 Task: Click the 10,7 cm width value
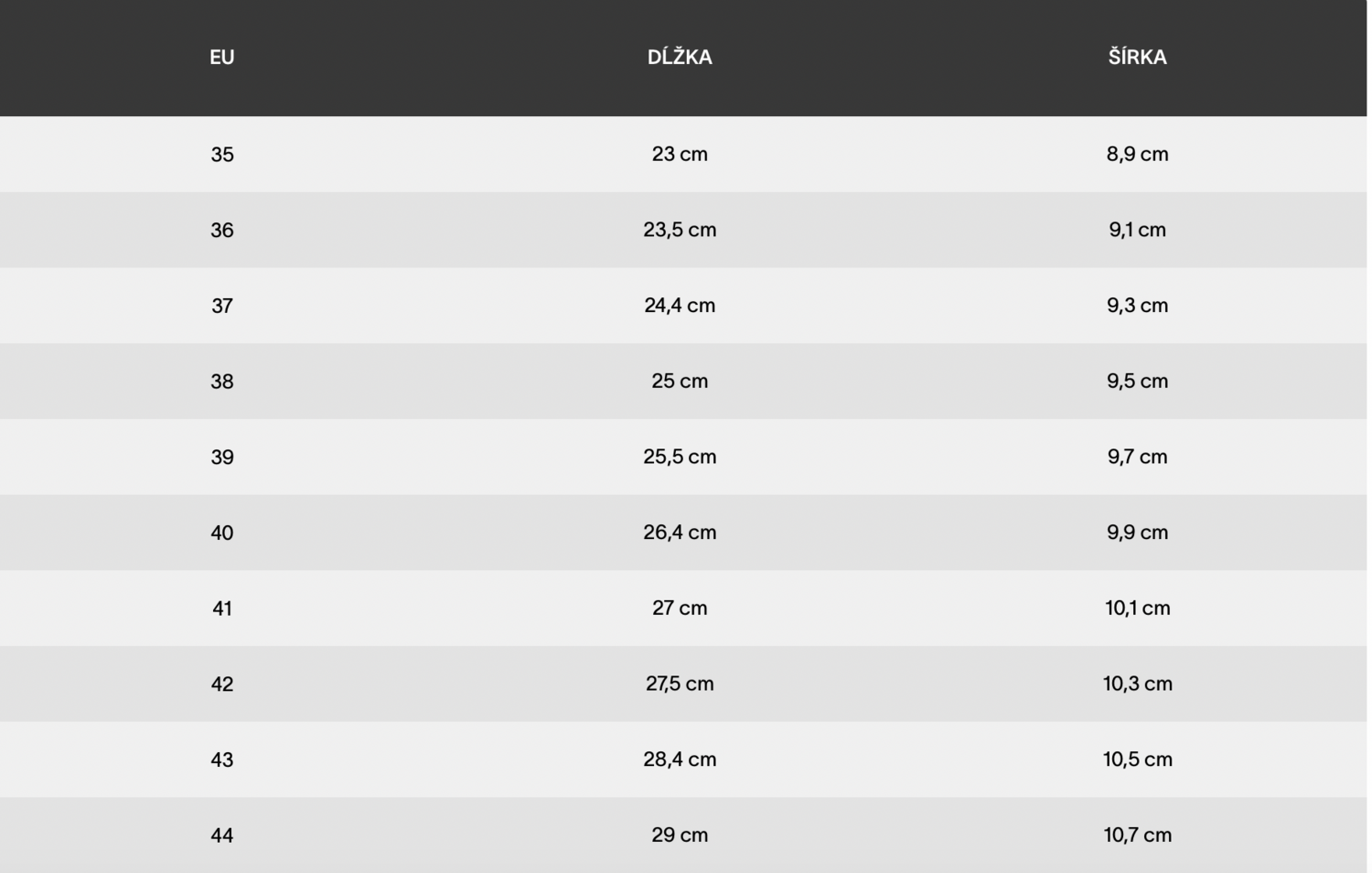tap(1137, 835)
